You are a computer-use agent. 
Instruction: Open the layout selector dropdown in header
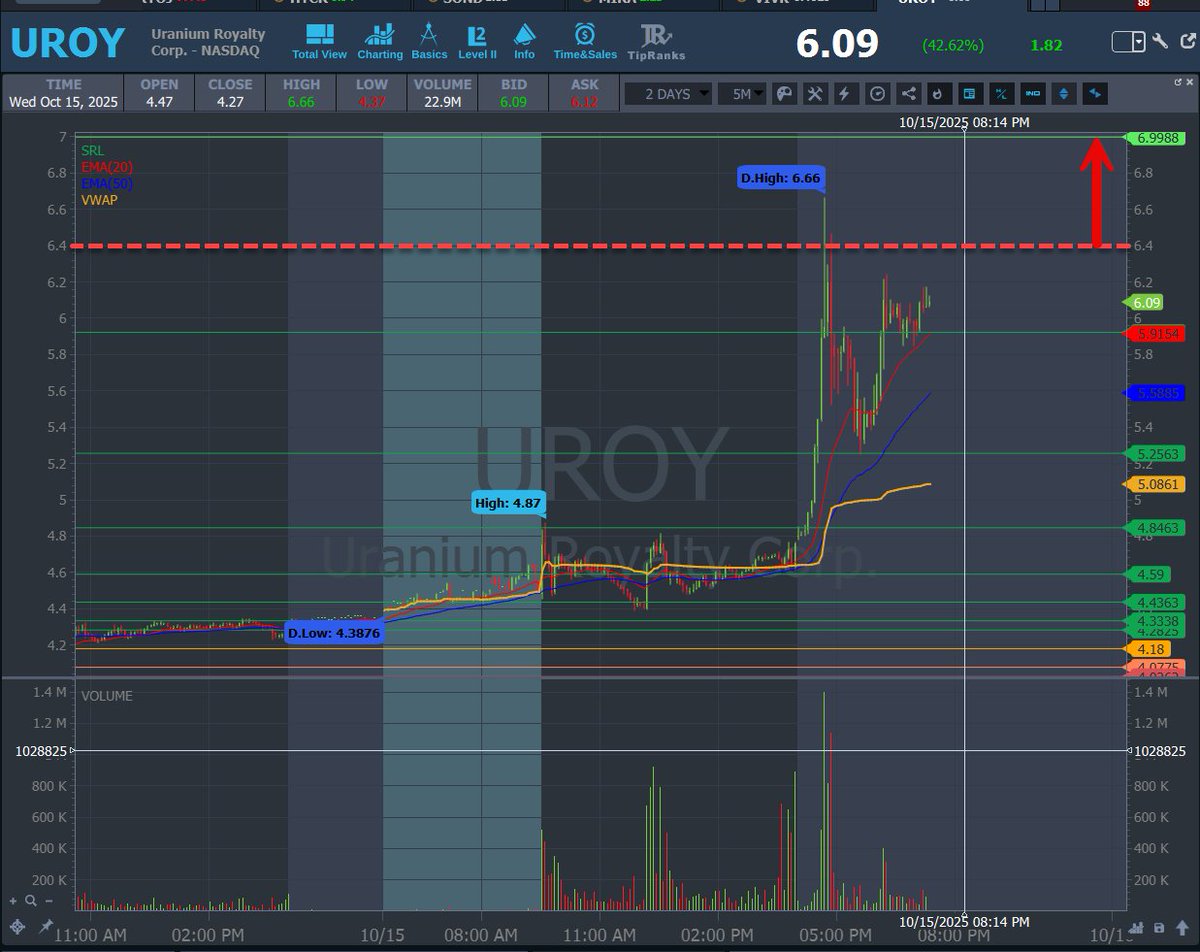tap(1129, 42)
